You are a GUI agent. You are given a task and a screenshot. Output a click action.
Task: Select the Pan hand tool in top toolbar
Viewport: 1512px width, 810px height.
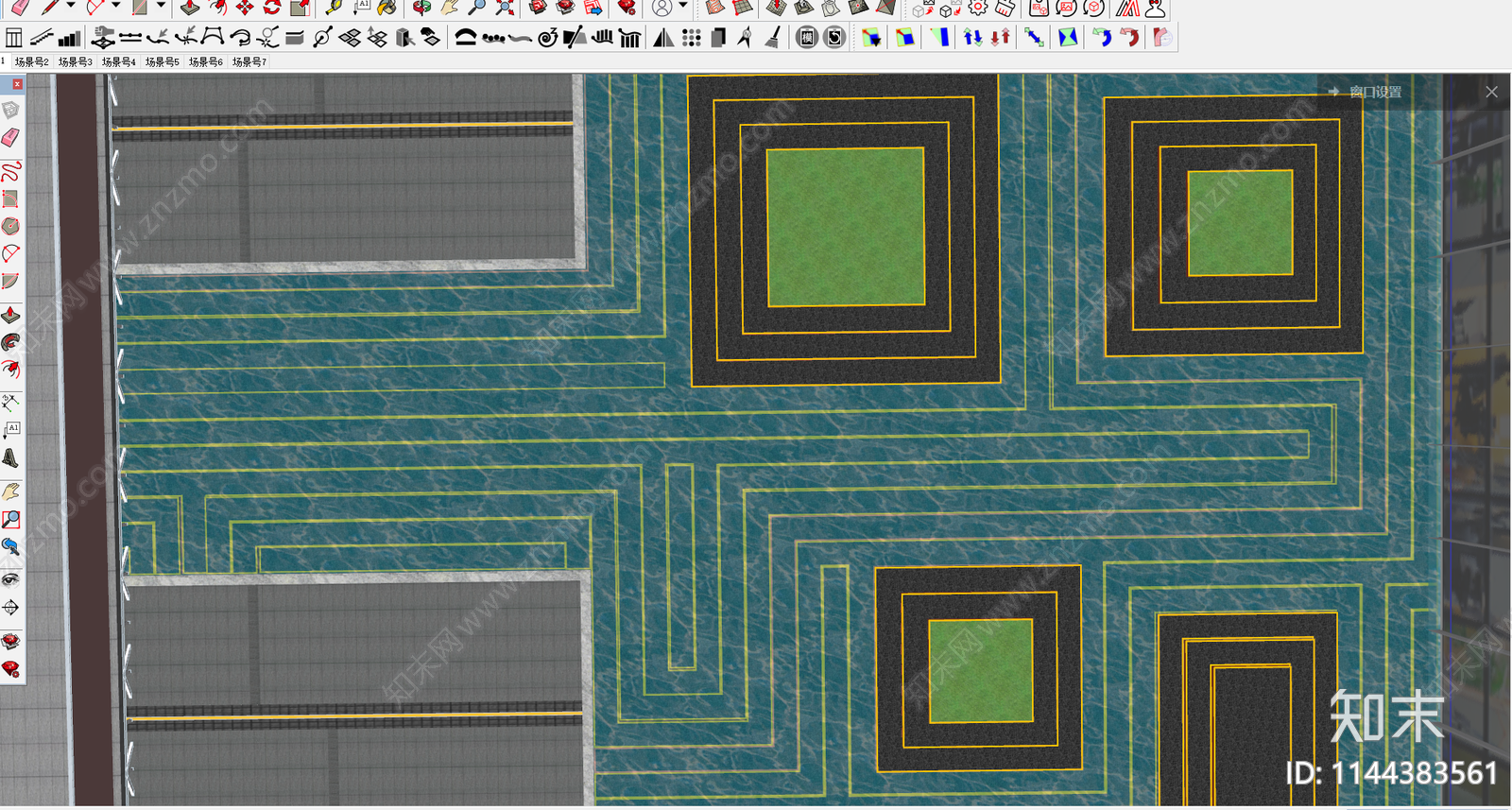[x=450, y=8]
